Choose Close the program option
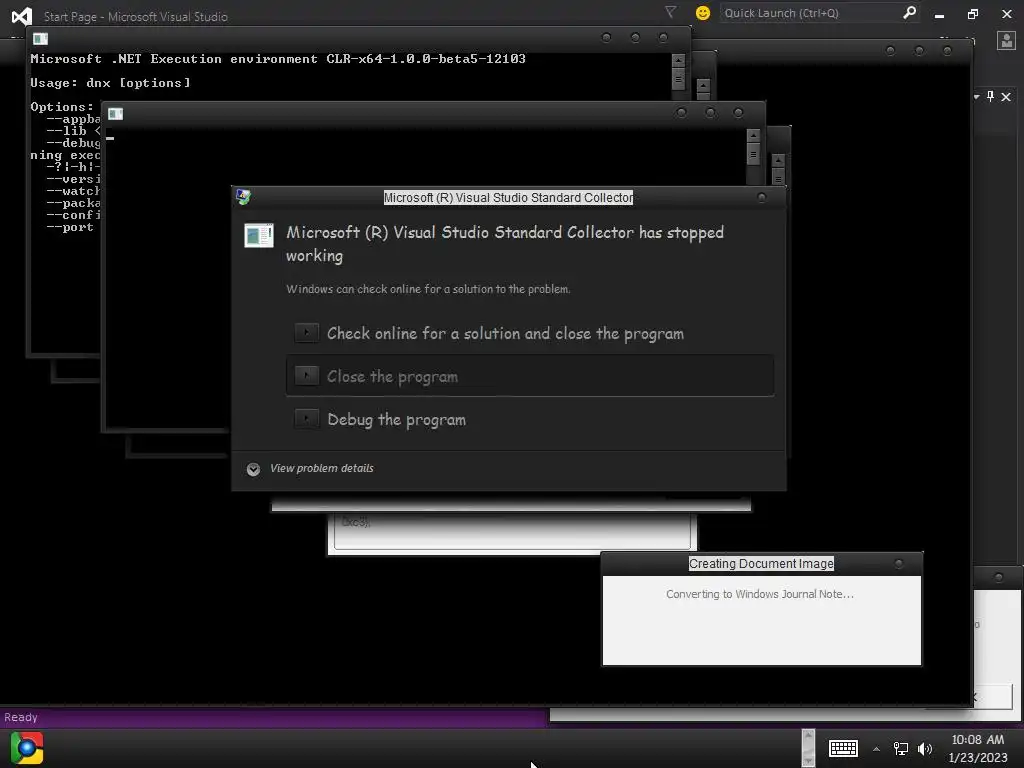Viewport: 1024px width, 768px height. pos(530,376)
